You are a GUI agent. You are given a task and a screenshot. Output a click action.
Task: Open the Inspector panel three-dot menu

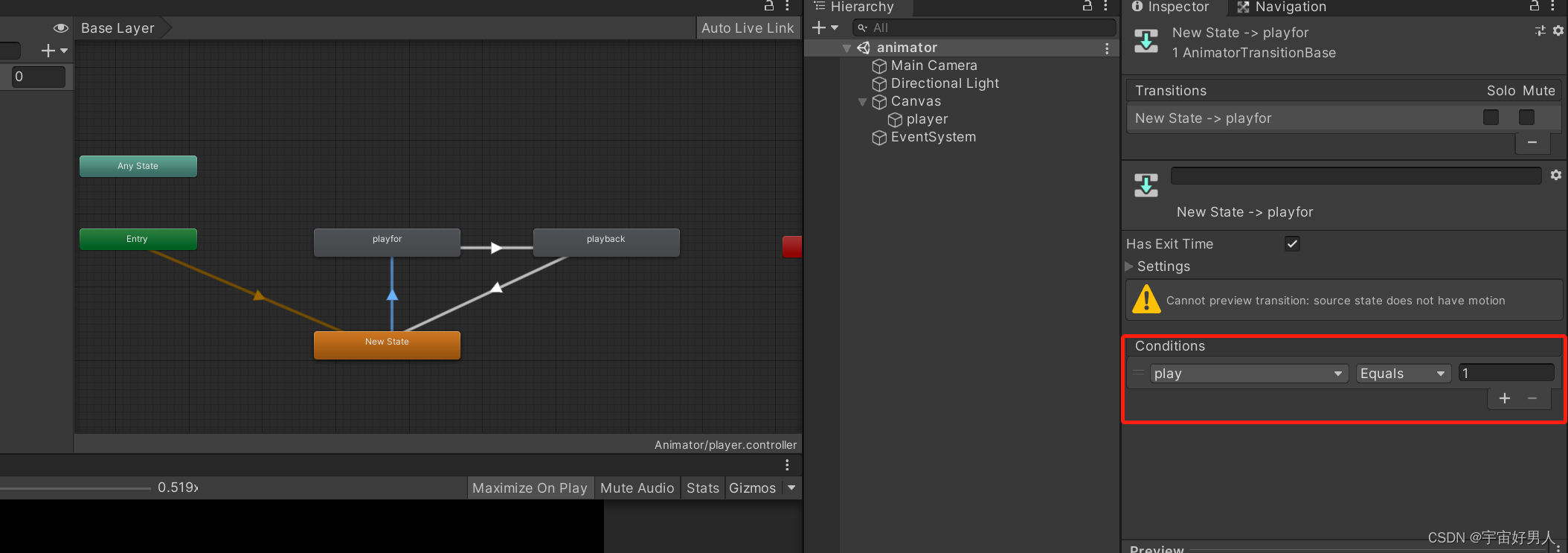coord(1552,6)
